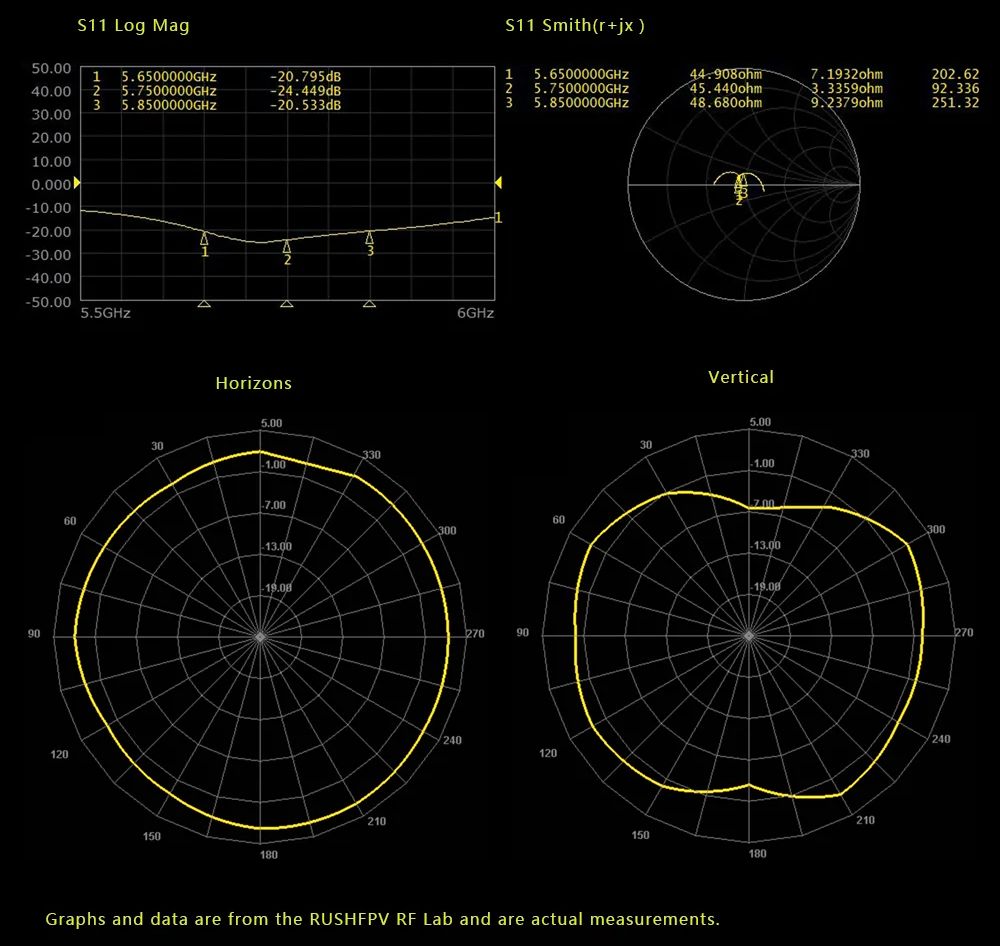Click the left yellow reference triangle at 0.00
Viewport: 1000px width, 946px height.
click(76, 183)
